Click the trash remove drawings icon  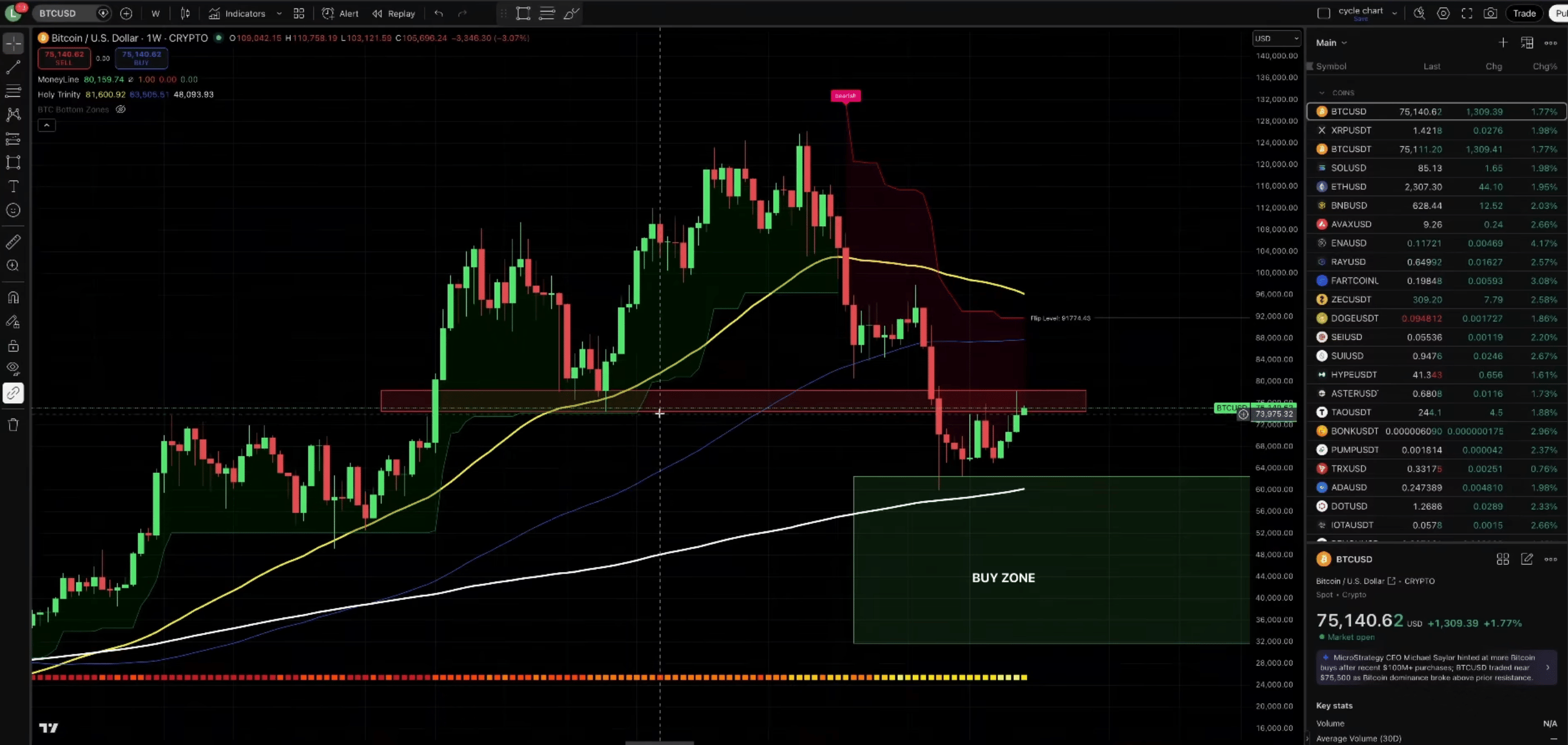tap(13, 425)
